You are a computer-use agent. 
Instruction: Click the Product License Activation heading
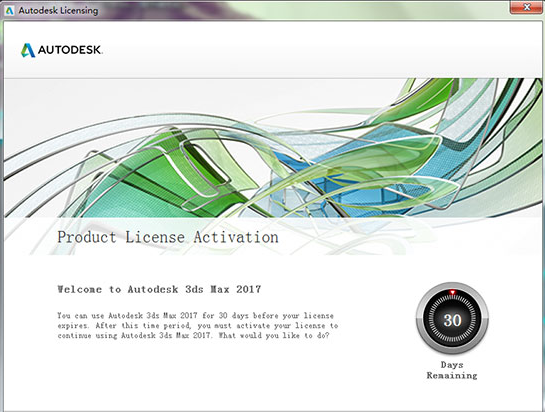pos(168,237)
